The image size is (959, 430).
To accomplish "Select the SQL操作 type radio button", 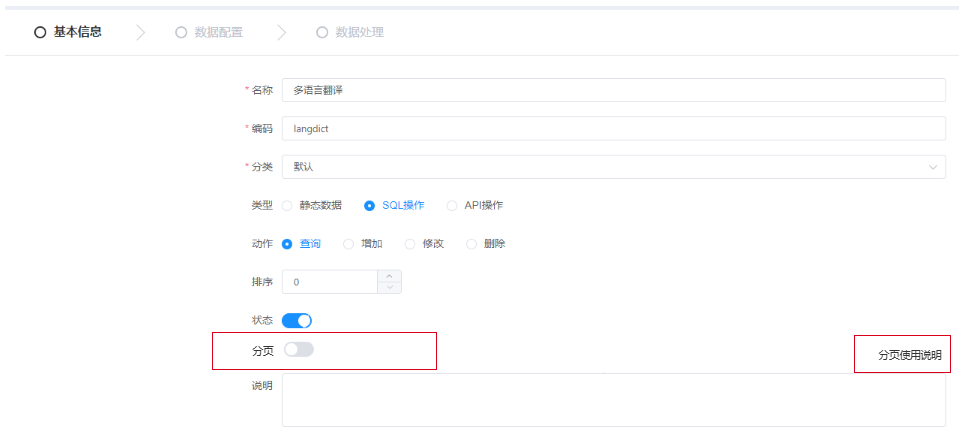I will click(x=369, y=206).
